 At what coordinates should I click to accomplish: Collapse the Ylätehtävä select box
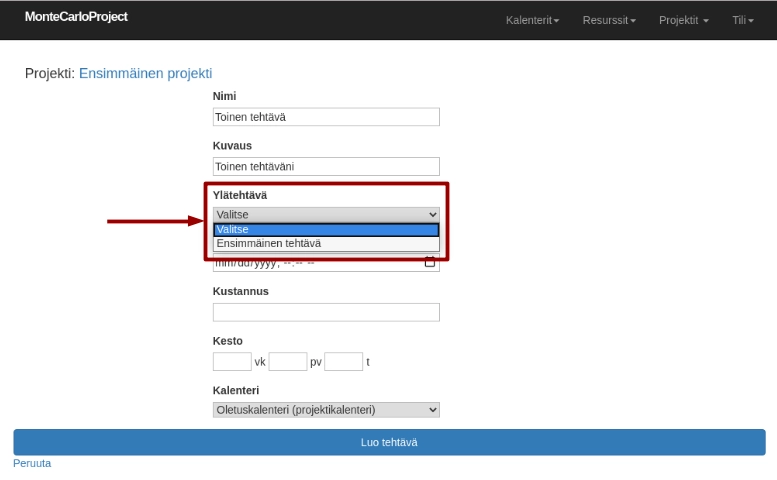point(326,214)
